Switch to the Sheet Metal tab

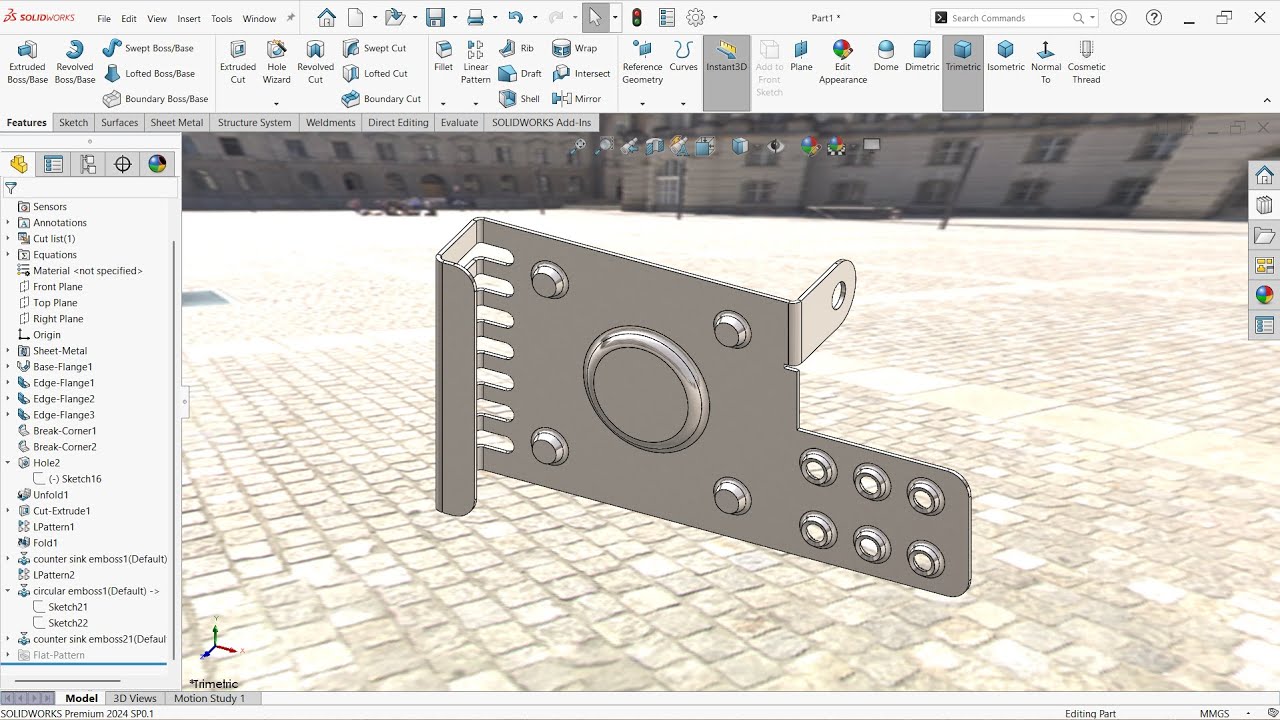(177, 122)
